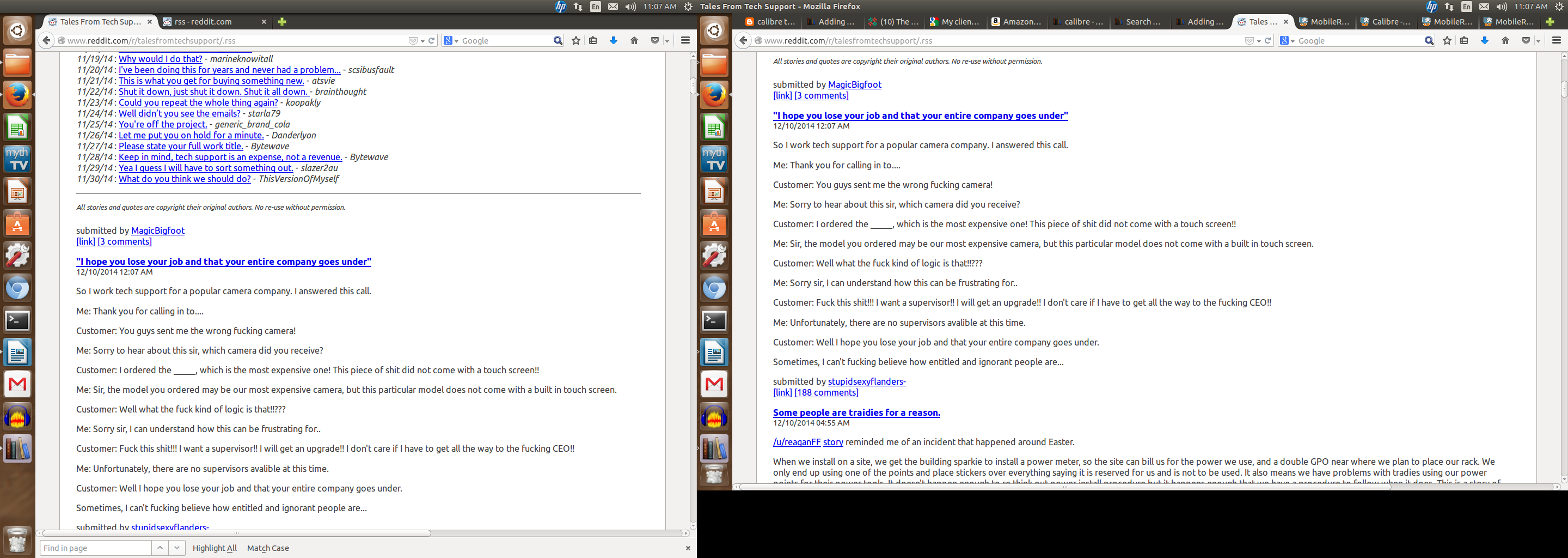Open 'Why would I do that?' link
The height and width of the screenshot is (558, 1568).
pyautogui.click(x=160, y=58)
